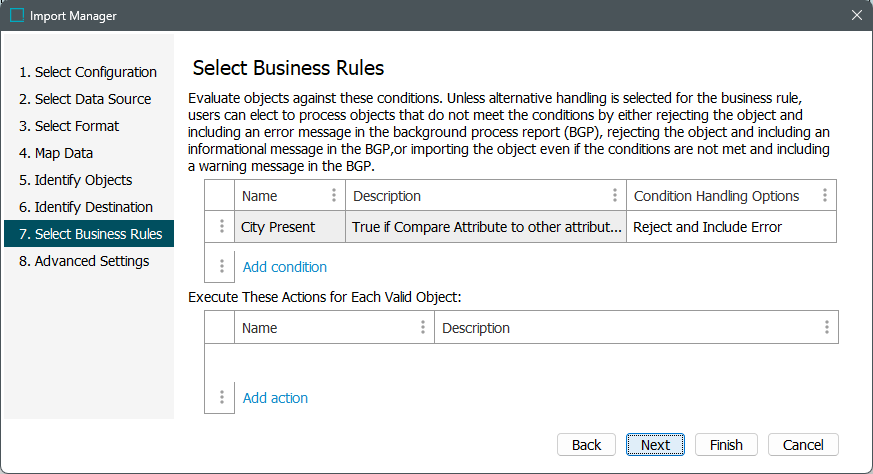Open the Description column menu in actions table

(x=827, y=328)
